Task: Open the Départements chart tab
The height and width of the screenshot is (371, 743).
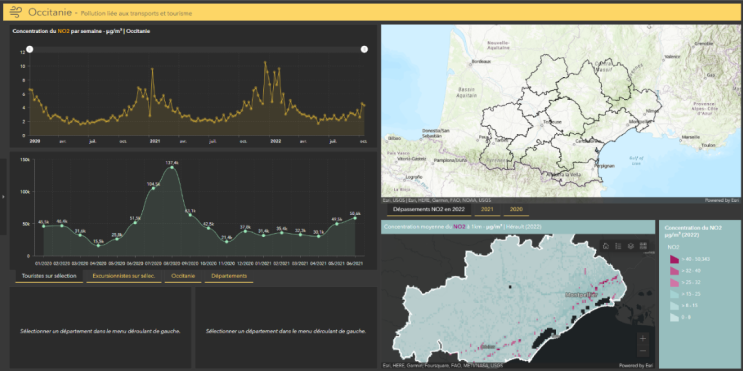Action: pos(229,276)
